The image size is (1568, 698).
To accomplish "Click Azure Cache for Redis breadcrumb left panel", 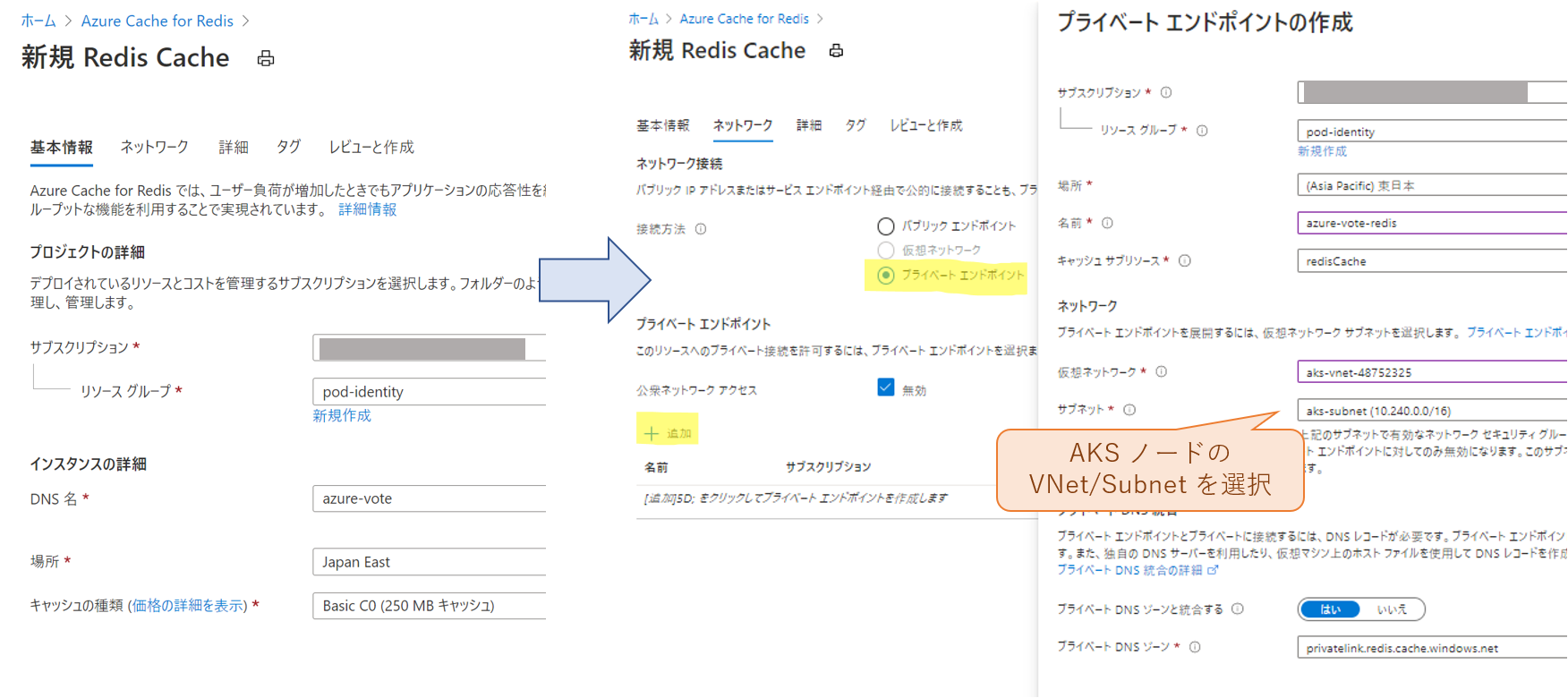I will pyautogui.click(x=158, y=21).
